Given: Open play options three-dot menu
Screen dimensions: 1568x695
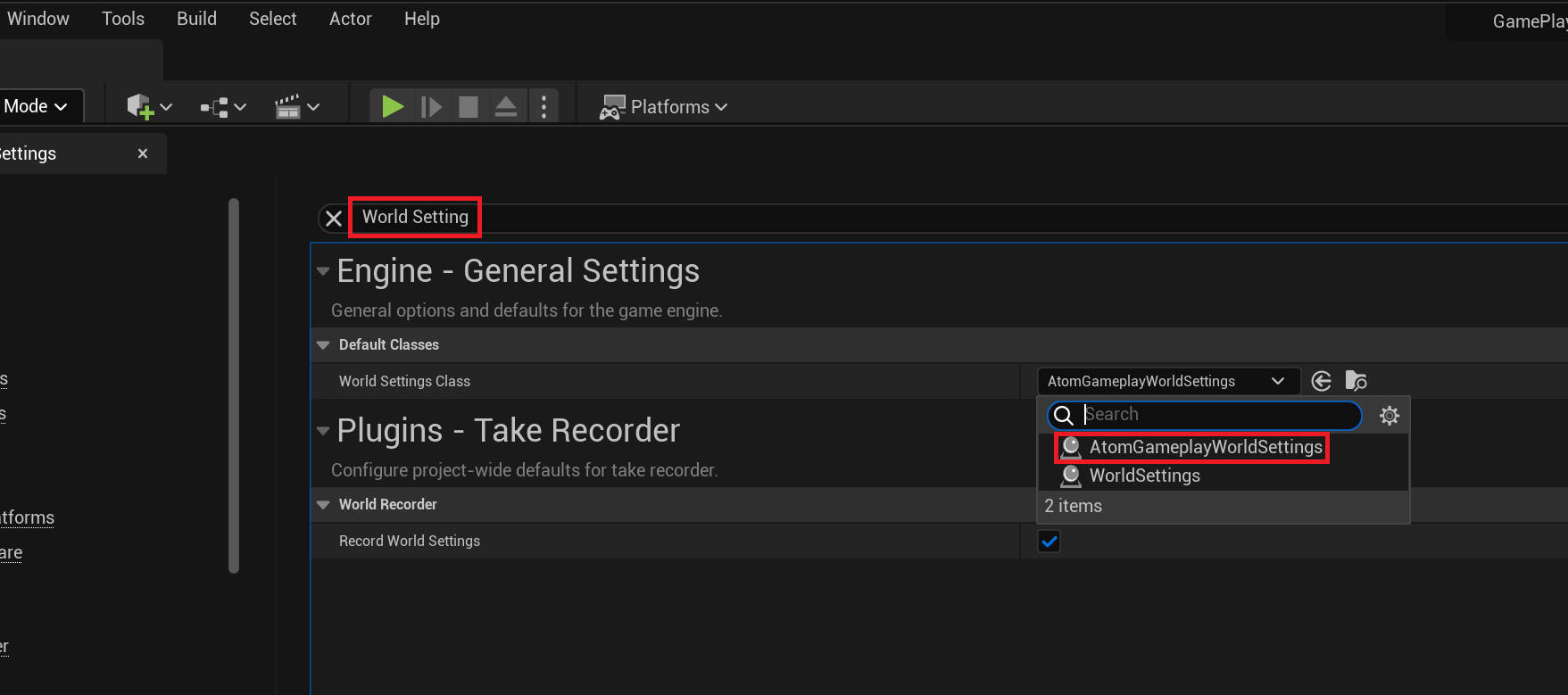Looking at the screenshot, I should click(543, 107).
